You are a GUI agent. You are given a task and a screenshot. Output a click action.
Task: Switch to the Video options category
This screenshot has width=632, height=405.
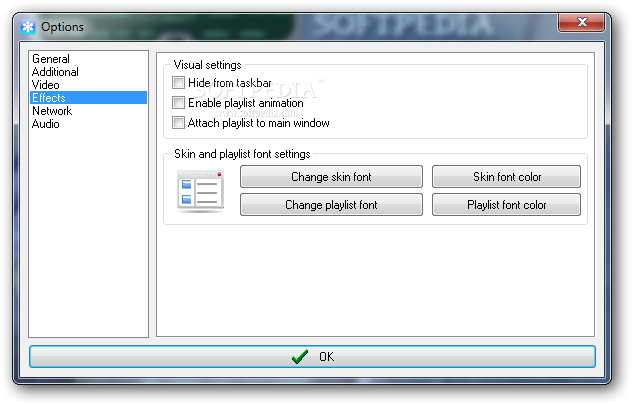click(88, 85)
